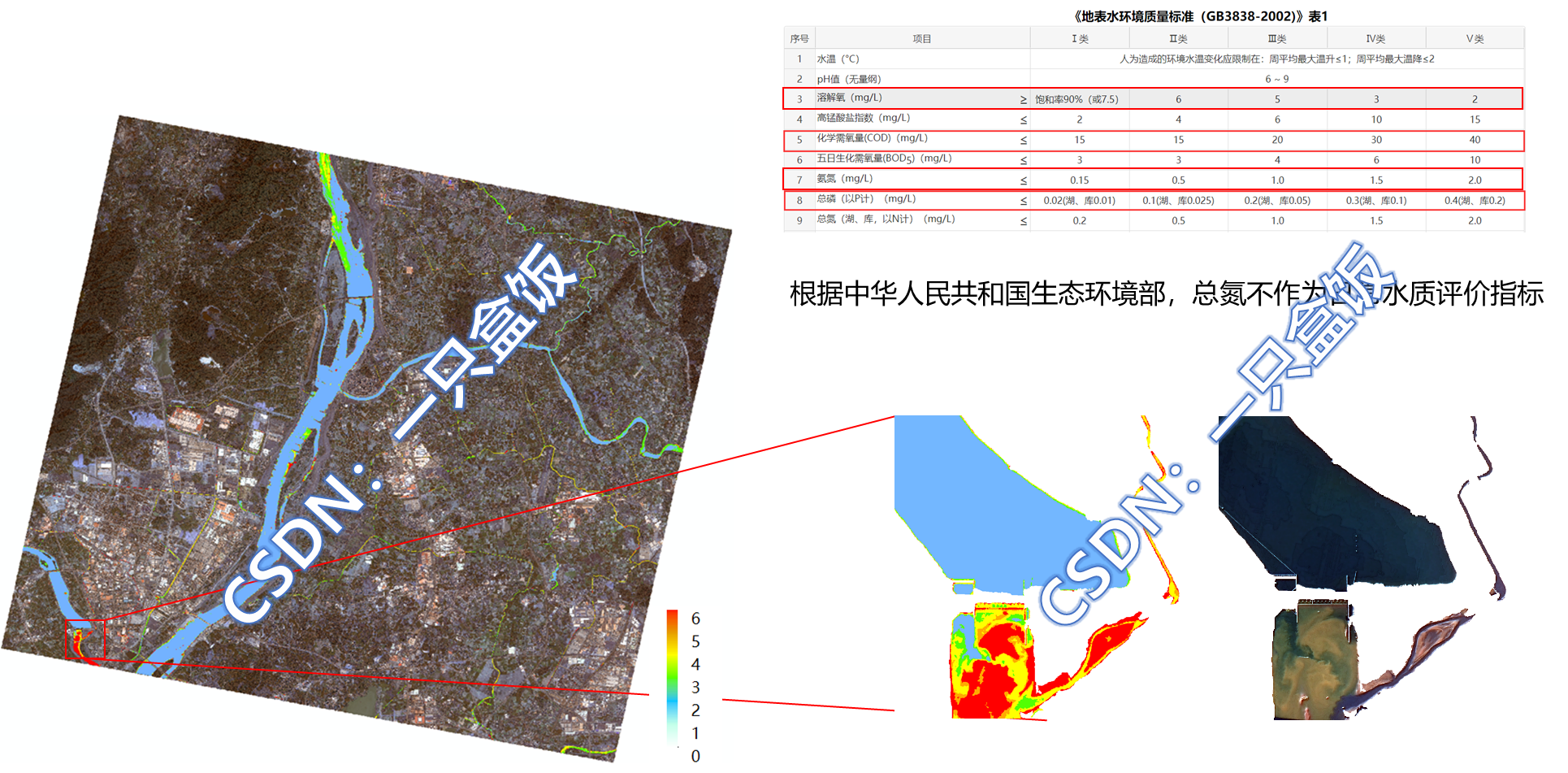Select the Ⅱ类 column header
1568x773 pixels.
pos(1178,39)
